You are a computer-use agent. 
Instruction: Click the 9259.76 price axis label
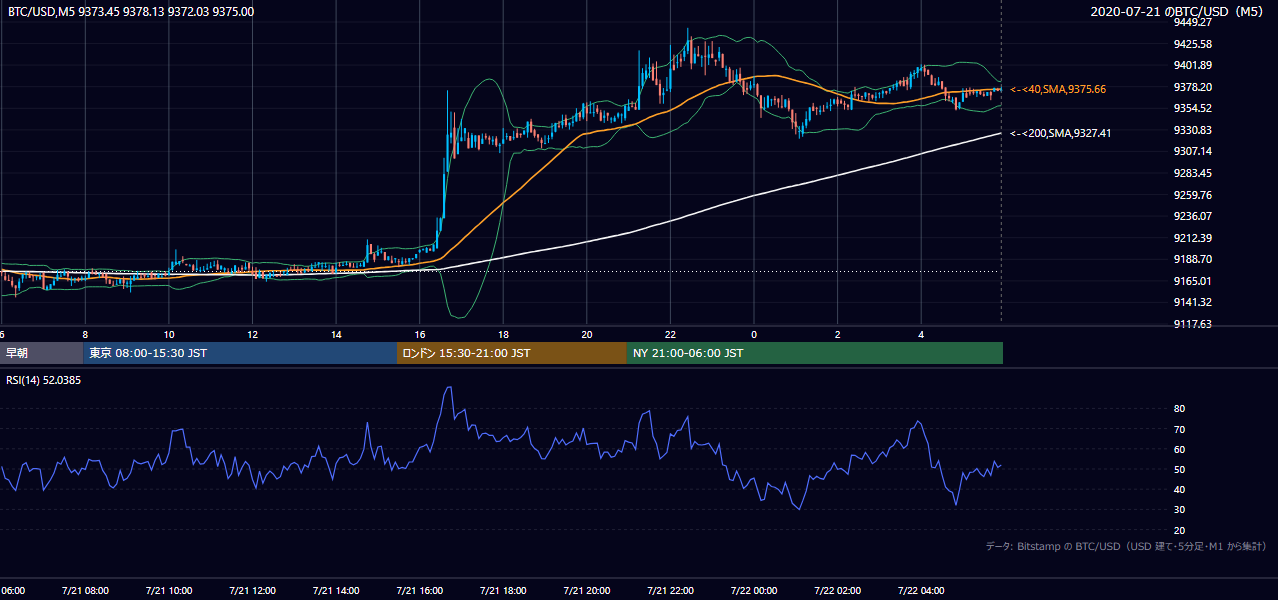pos(1192,195)
